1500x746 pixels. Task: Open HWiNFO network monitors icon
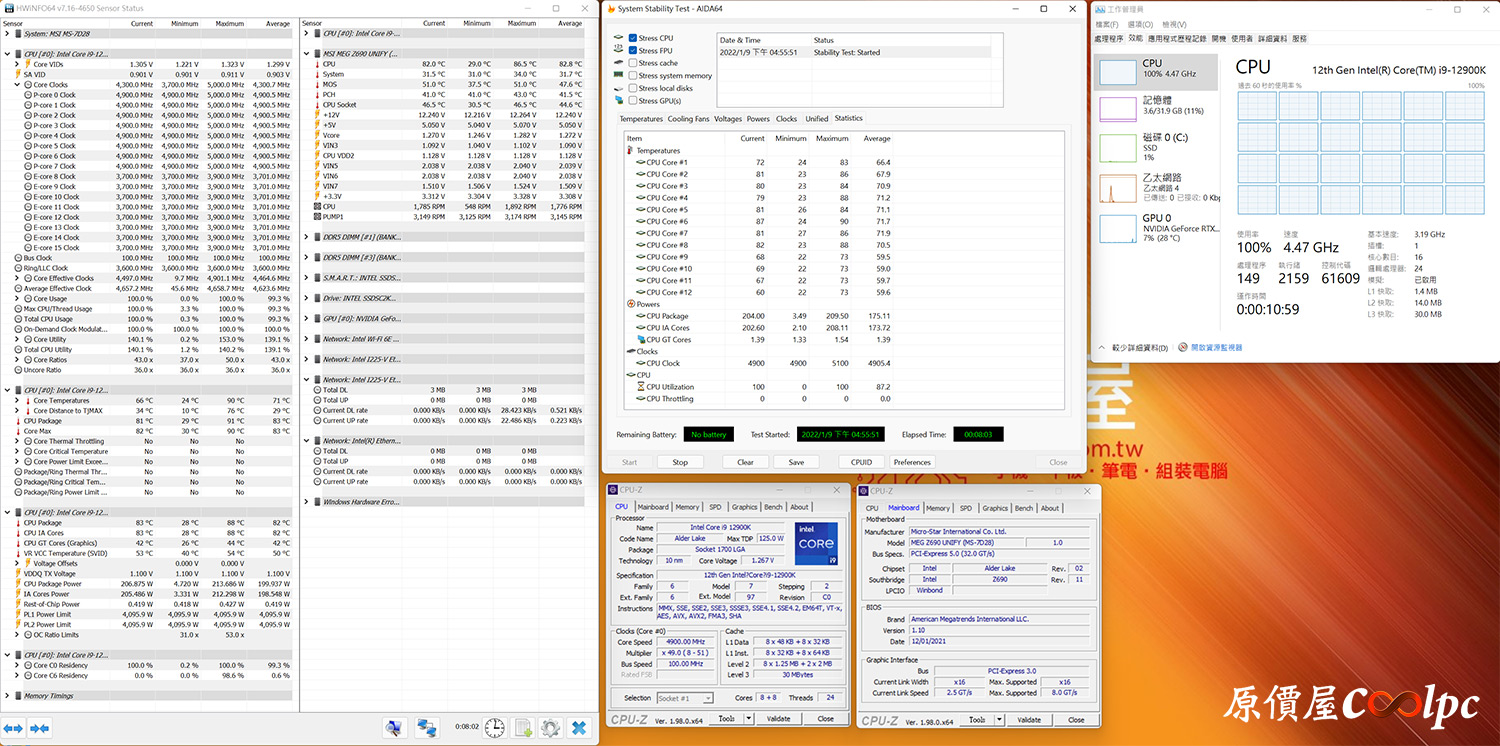click(x=427, y=728)
